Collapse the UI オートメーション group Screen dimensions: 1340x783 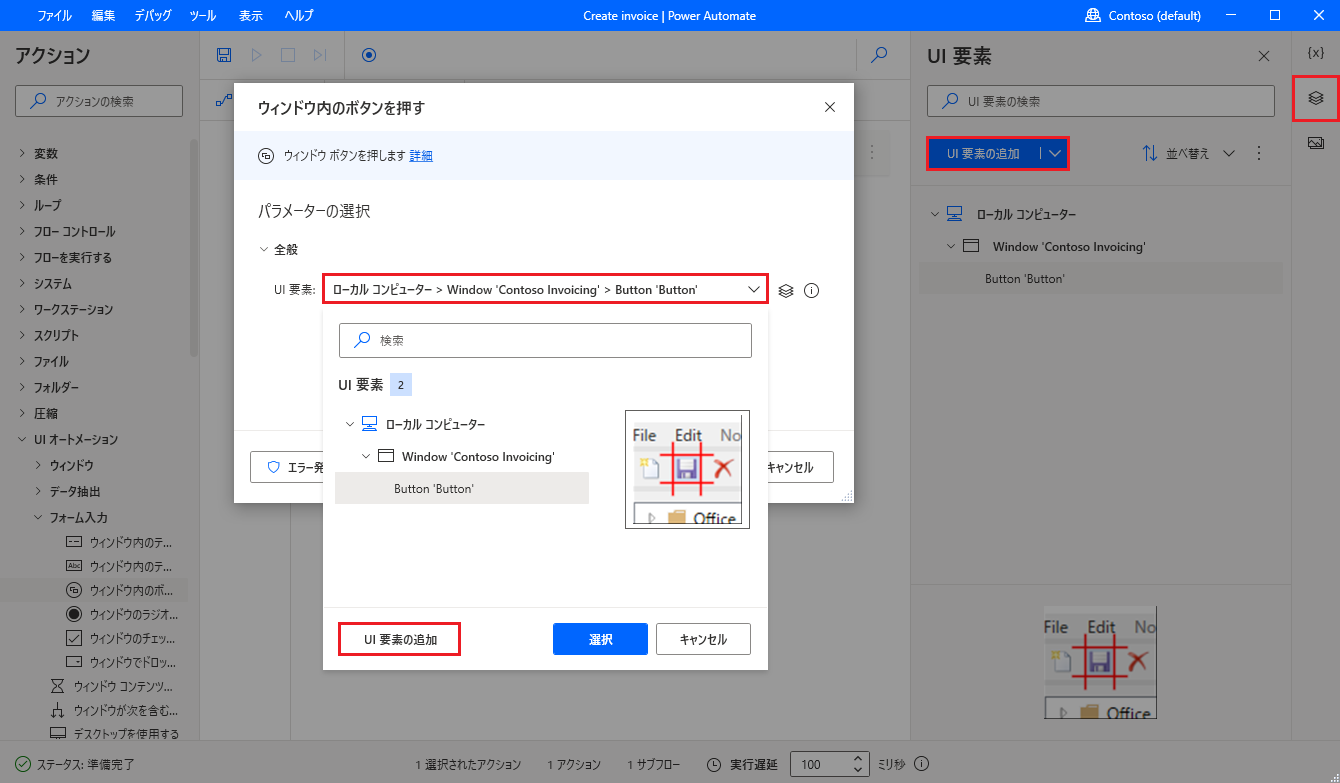point(22,439)
